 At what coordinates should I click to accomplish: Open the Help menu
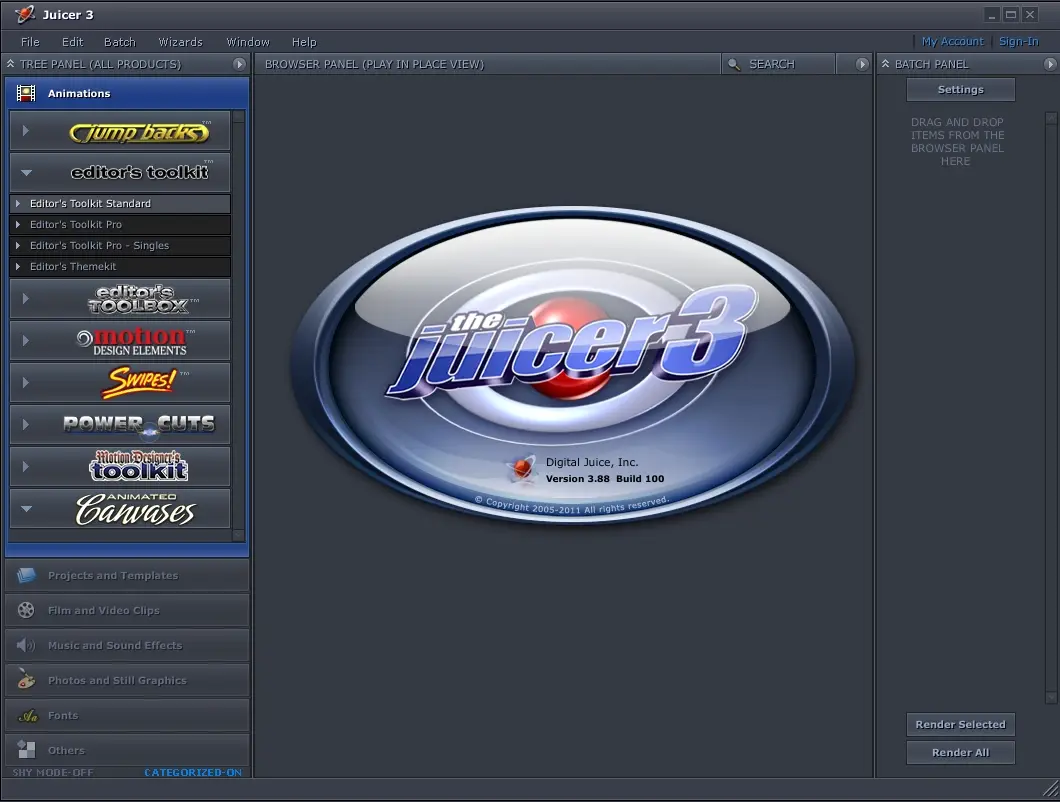pyautogui.click(x=304, y=42)
